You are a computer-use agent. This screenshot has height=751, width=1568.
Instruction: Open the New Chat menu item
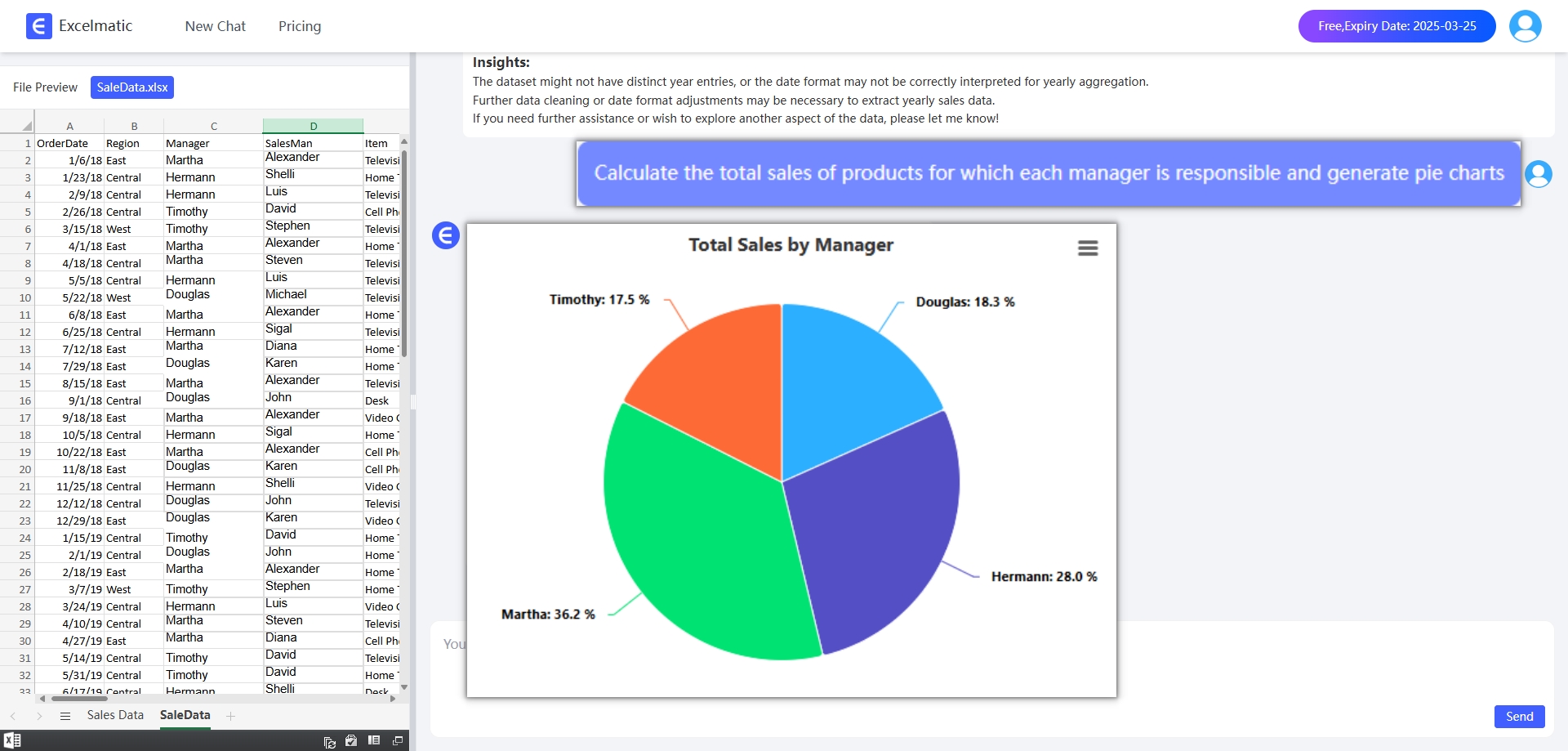point(215,26)
